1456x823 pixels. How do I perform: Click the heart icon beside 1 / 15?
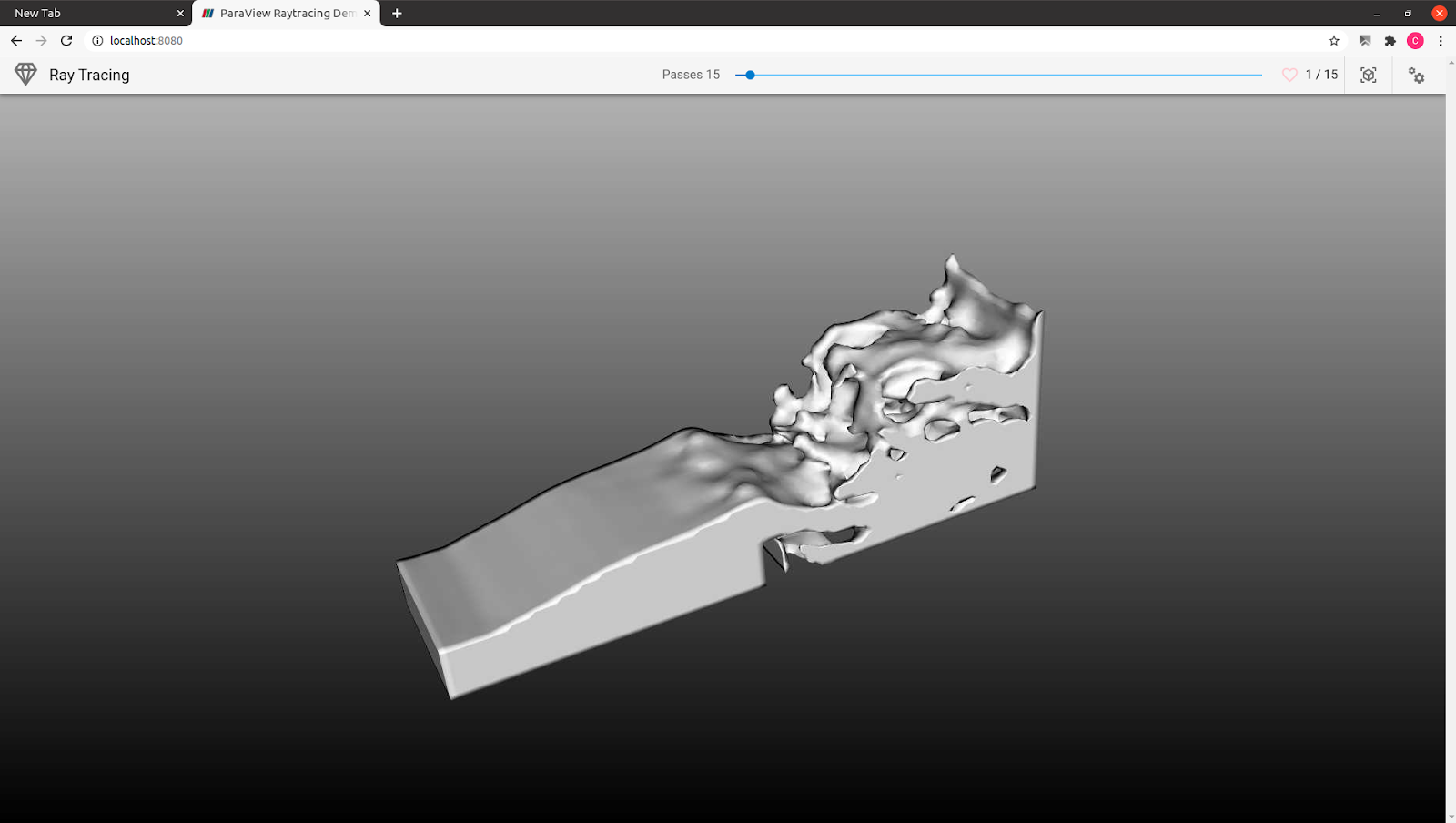[x=1289, y=75]
